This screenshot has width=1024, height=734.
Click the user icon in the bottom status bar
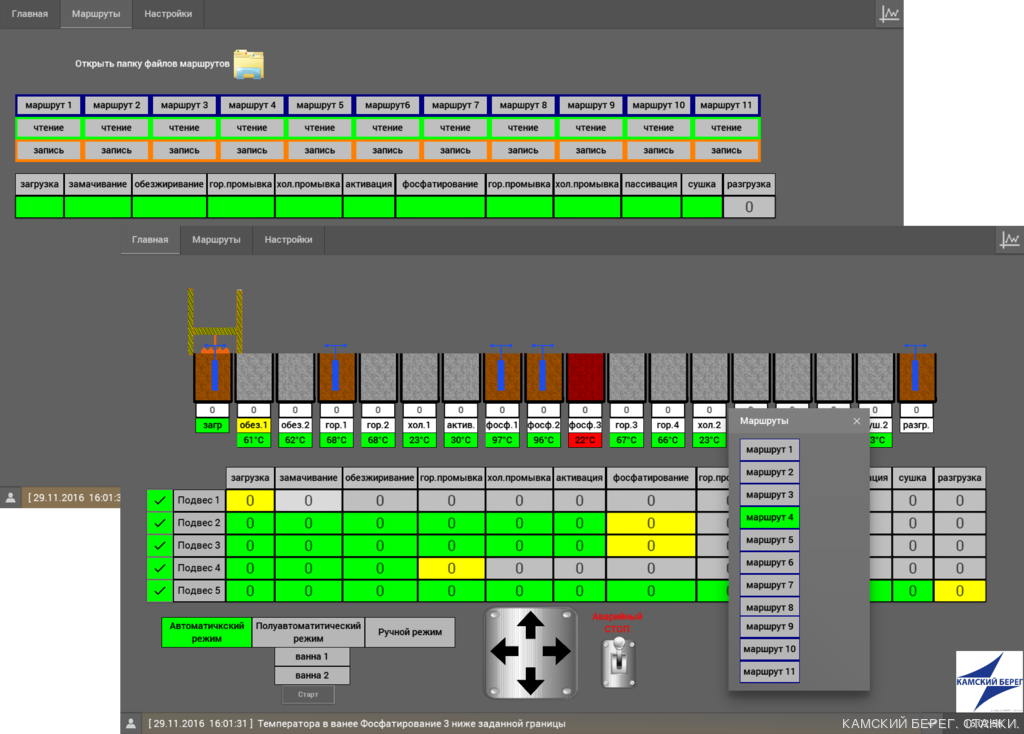point(130,723)
